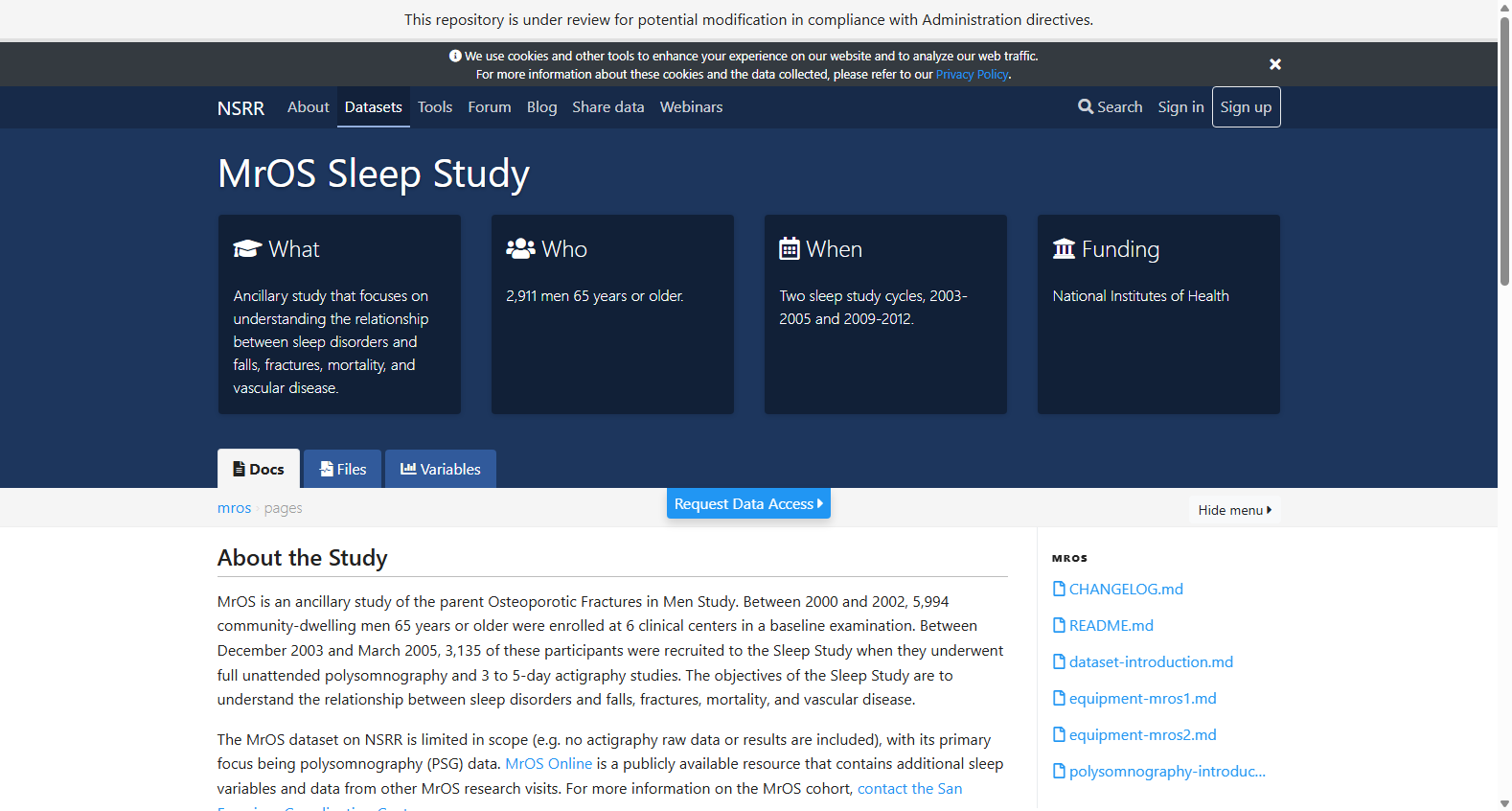Switch to the Variables tab
This screenshot has height=811, width=1512.
tap(441, 469)
